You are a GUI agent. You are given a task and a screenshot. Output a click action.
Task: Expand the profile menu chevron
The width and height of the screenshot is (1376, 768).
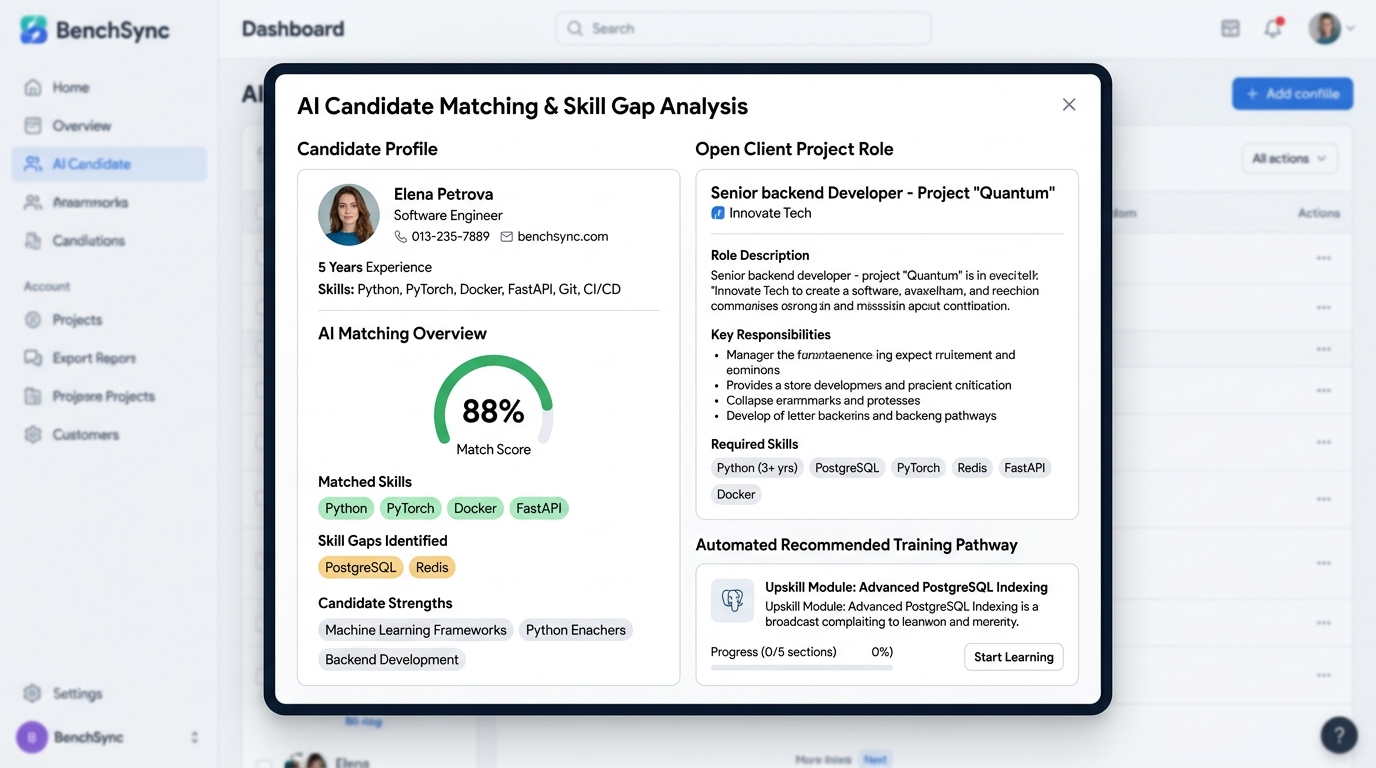pos(1351,29)
